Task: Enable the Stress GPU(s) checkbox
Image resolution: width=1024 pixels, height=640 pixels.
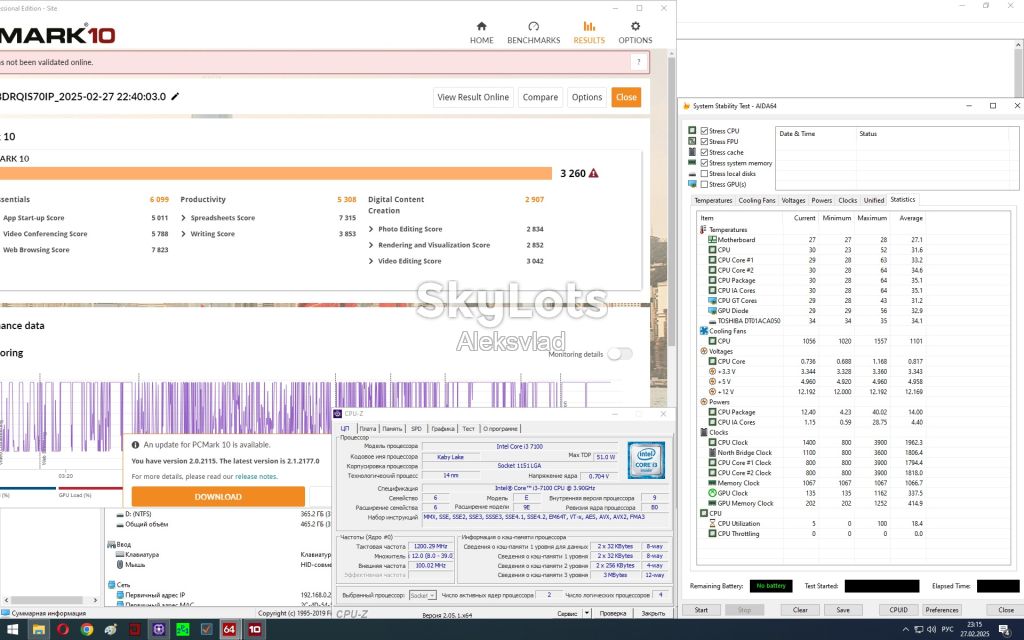Action: (x=704, y=184)
